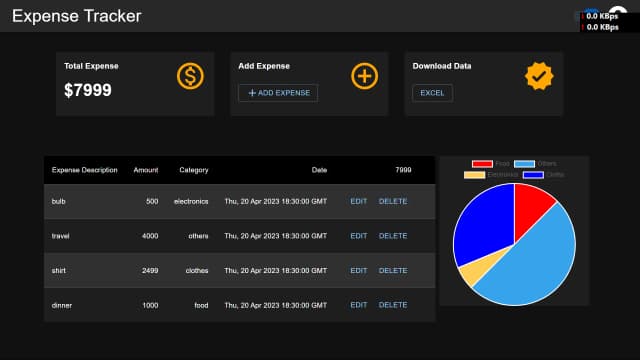Image resolution: width=640 pixels, height=360 pixels.
Task: Click the date cell in bulb row
Action: pos(276,201)
